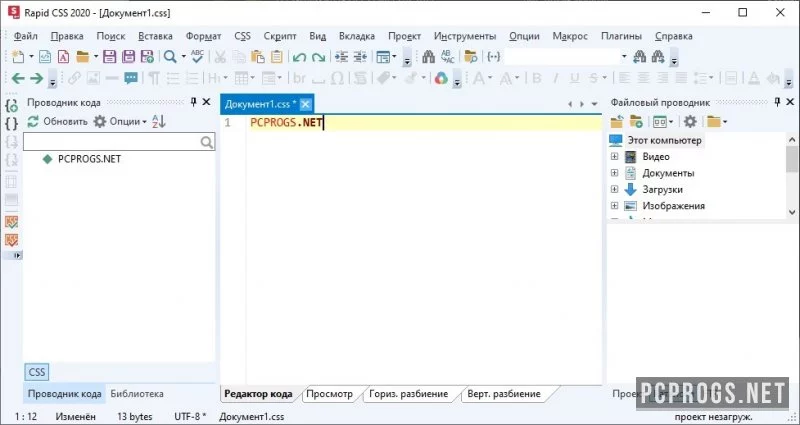Open the Правка menu
This screenshot has height=425, width=800.
[67, 36]
